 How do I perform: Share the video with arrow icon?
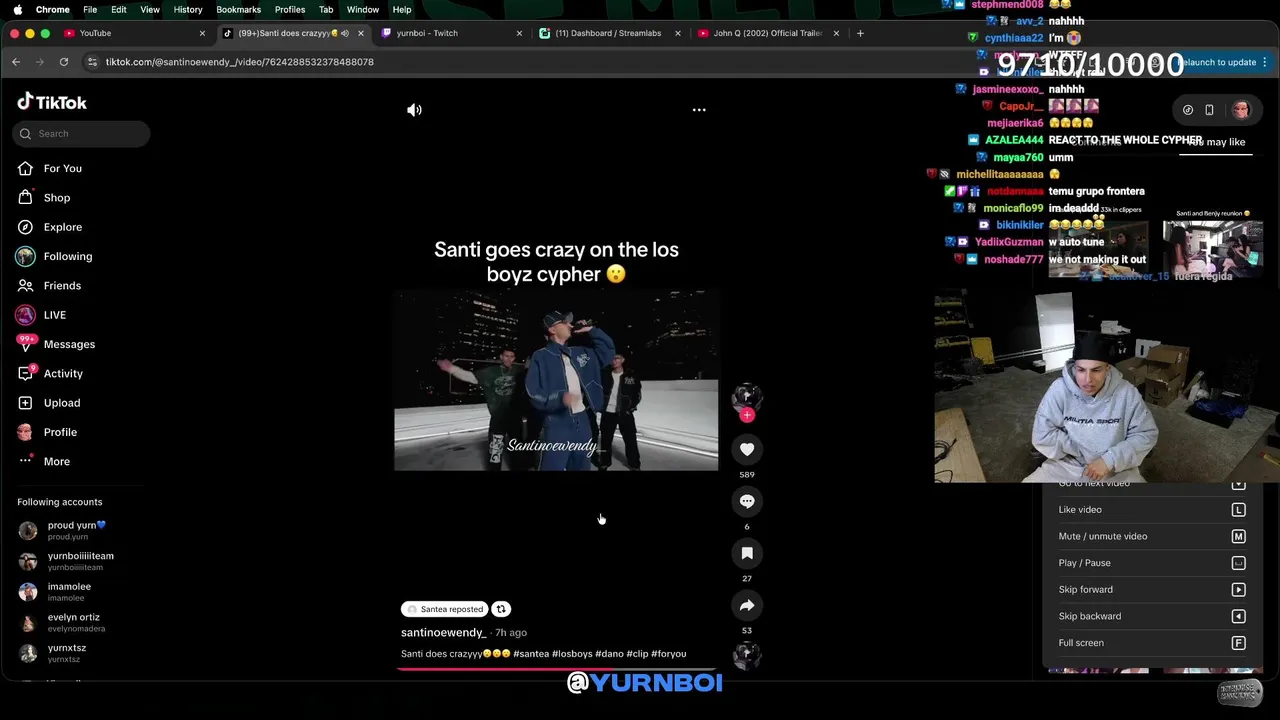(747, 605)
